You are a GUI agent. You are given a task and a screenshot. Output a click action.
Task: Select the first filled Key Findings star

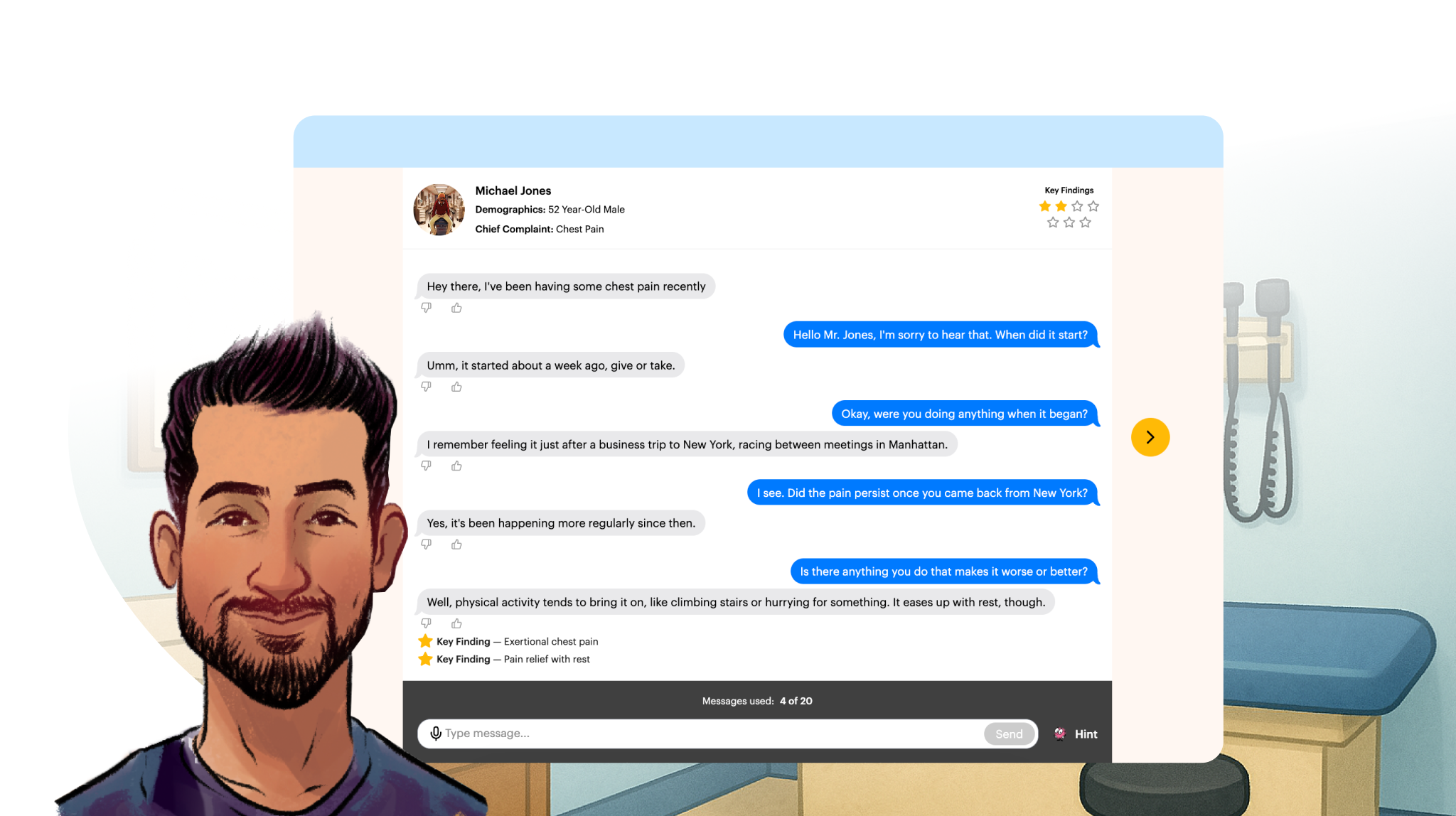point(1044,206)
